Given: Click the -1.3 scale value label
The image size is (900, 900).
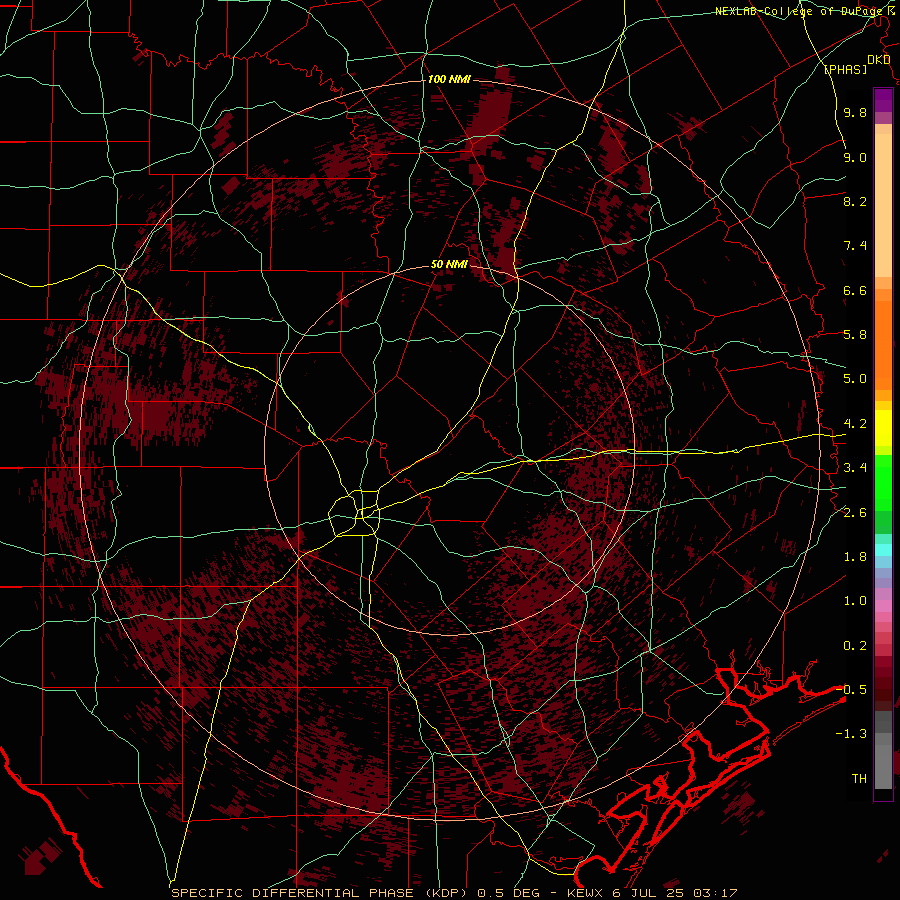Looking at the screenshot, I should (851, 734).
